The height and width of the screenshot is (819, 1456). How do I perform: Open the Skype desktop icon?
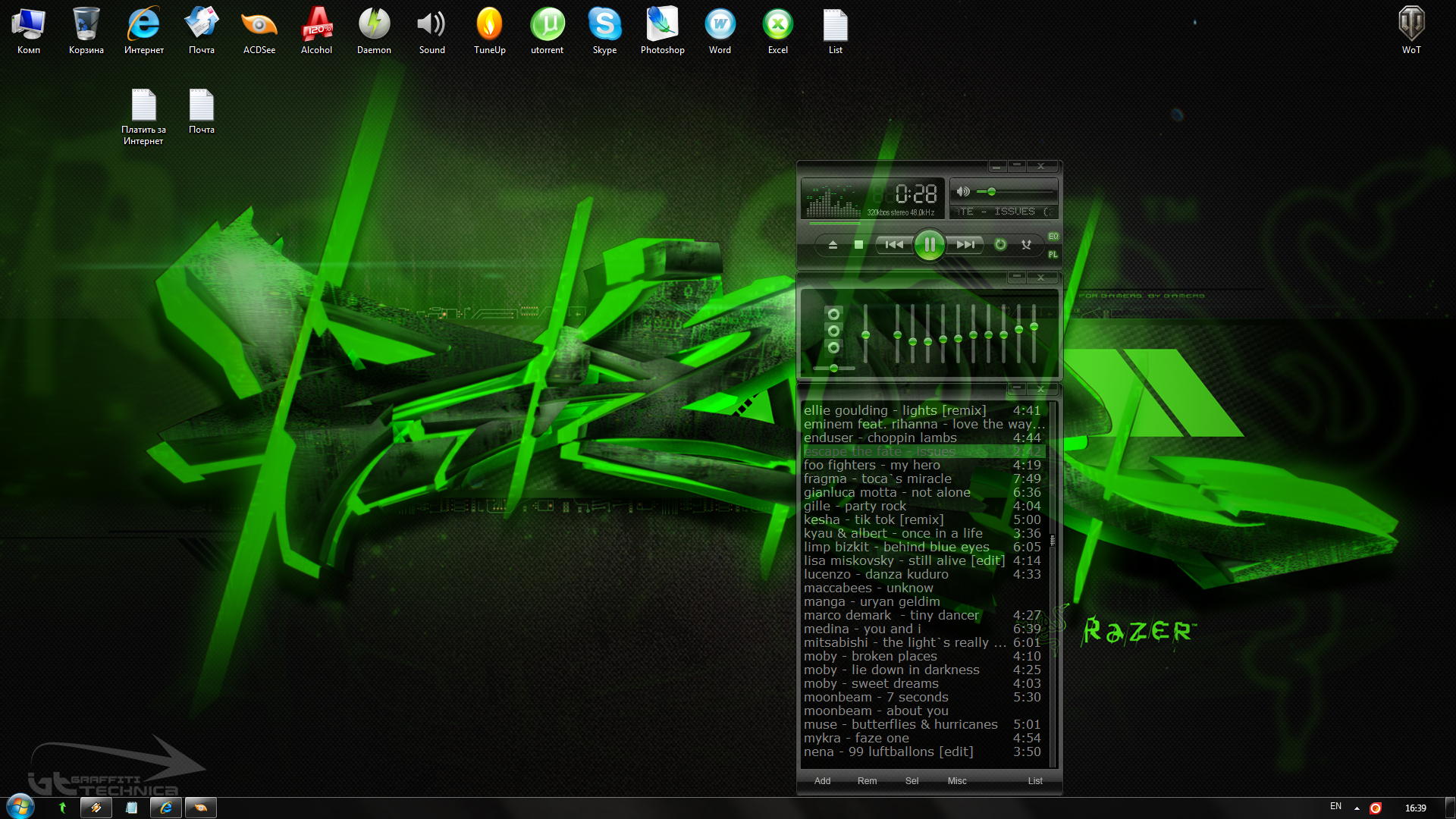pos(604,31)
